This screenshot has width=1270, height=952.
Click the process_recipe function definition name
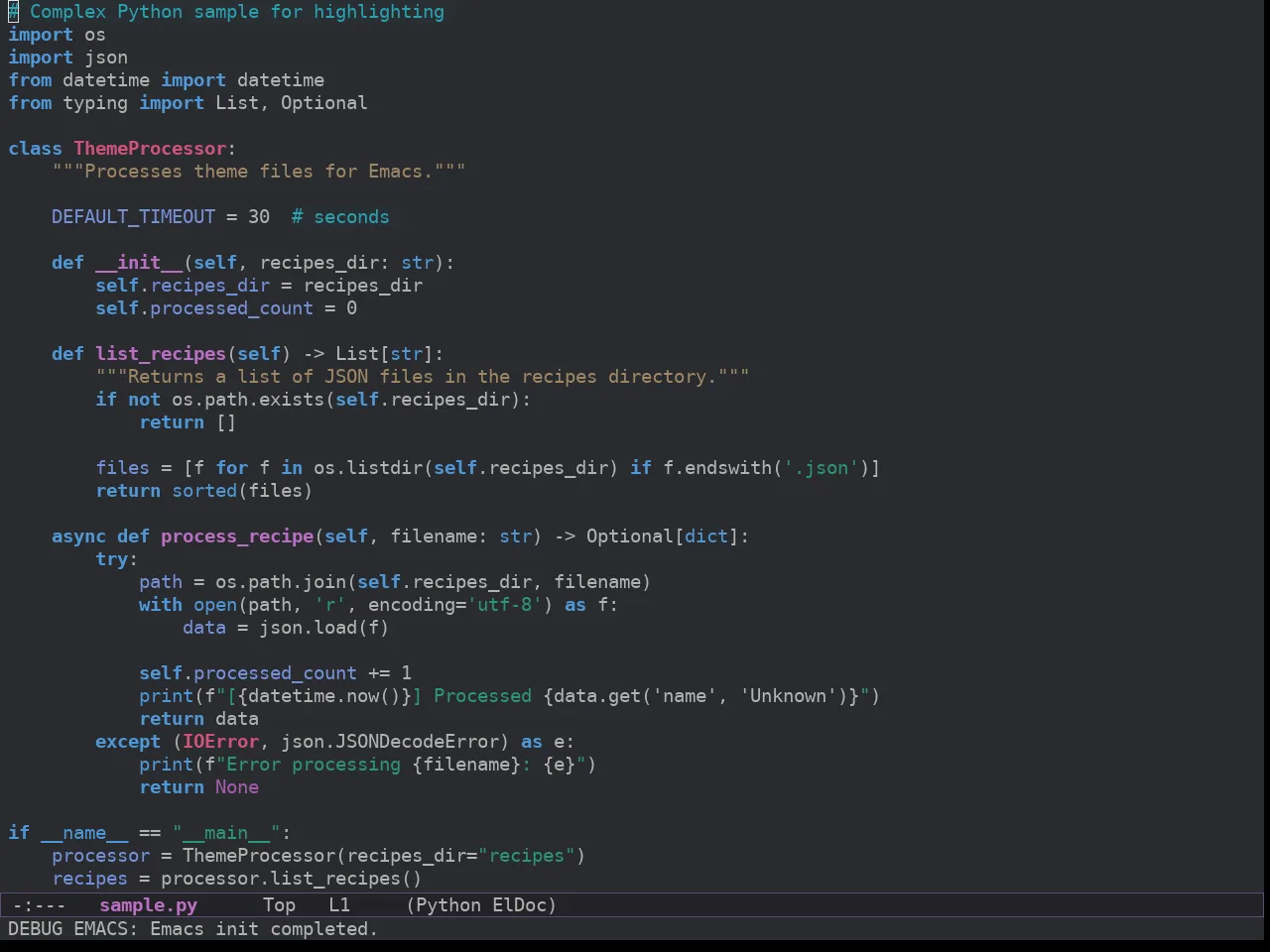click(x=237, y=536)
